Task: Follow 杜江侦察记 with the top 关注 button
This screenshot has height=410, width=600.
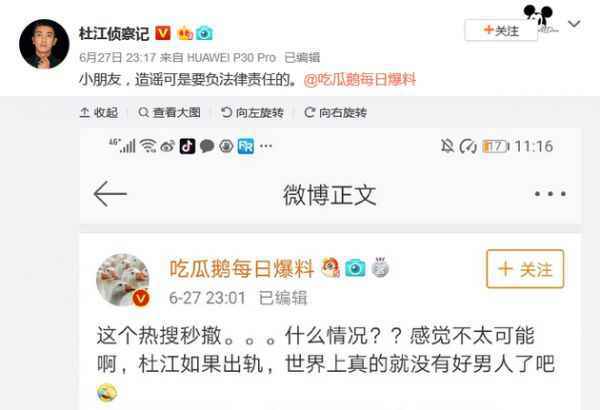Action: click(501, 30)
